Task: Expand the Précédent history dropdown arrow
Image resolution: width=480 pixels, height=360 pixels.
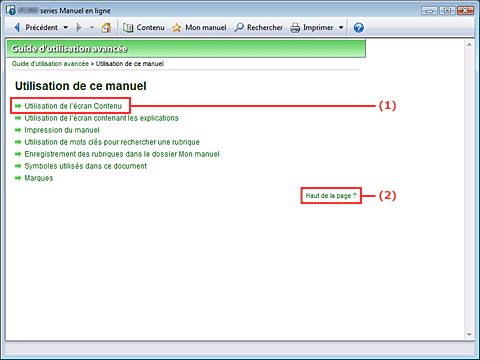Action: (66, 28)
